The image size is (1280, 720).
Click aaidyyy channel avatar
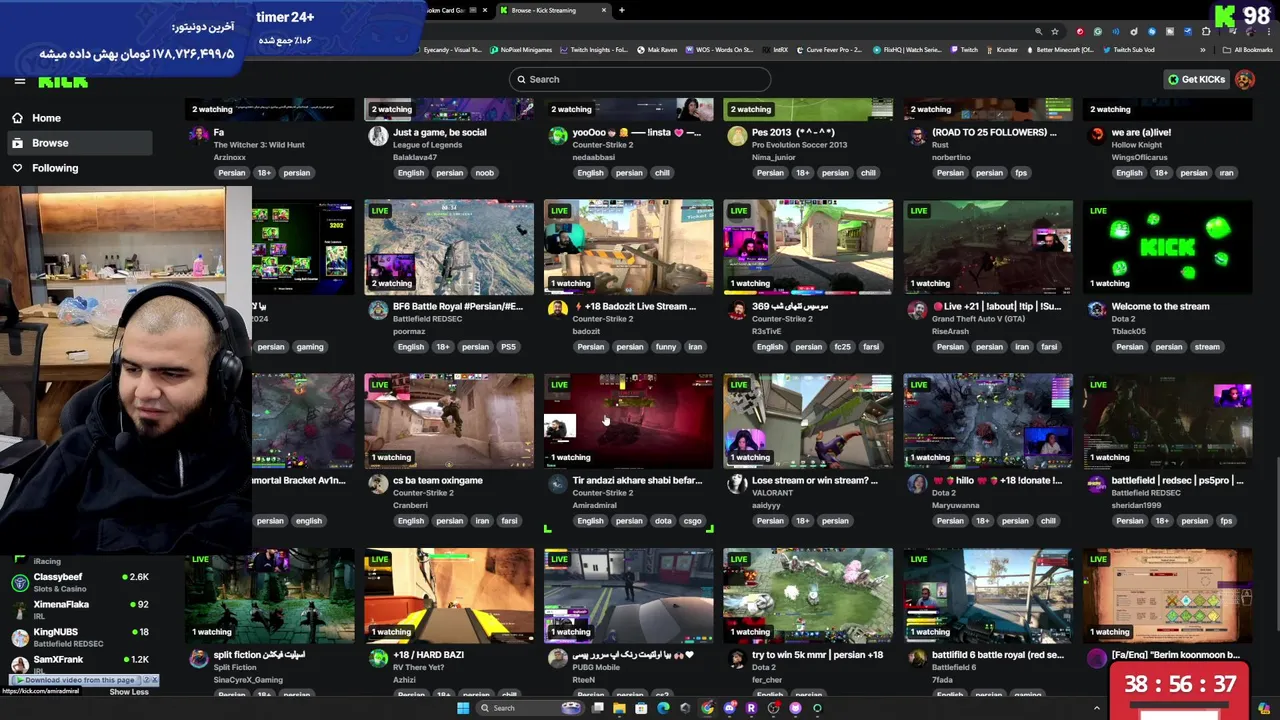pos(737,484)
